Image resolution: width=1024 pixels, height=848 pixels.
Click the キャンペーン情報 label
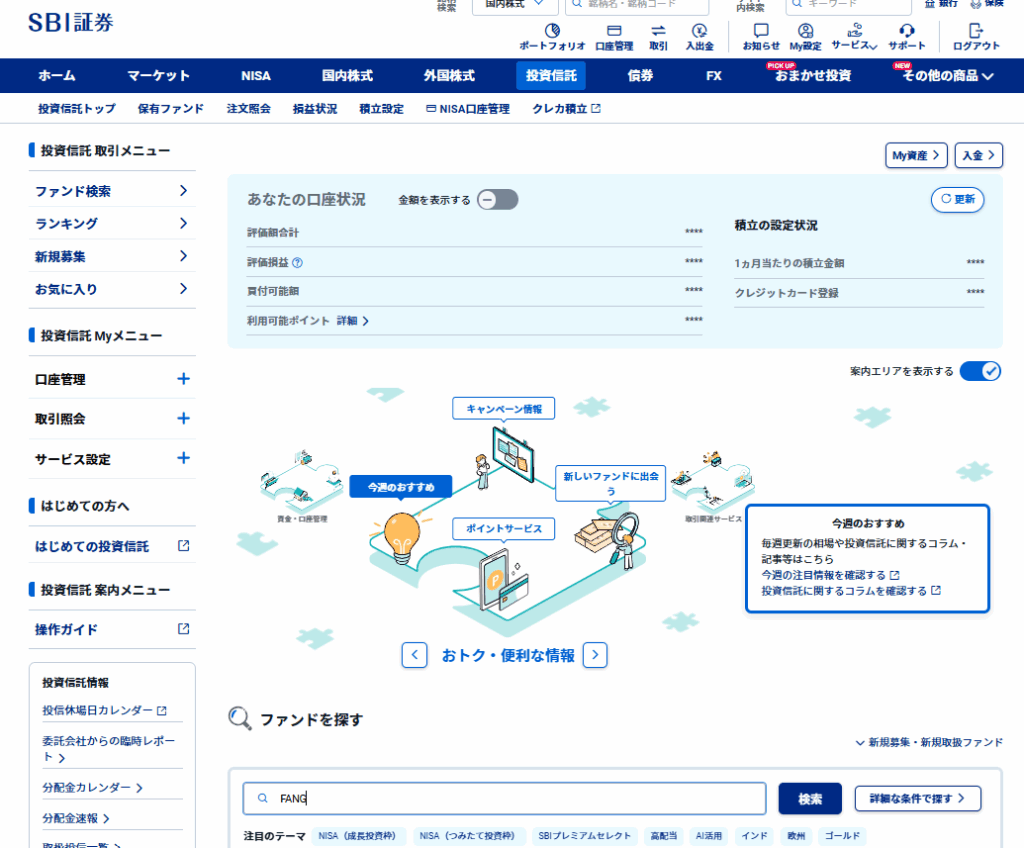(x=504, y=408)
